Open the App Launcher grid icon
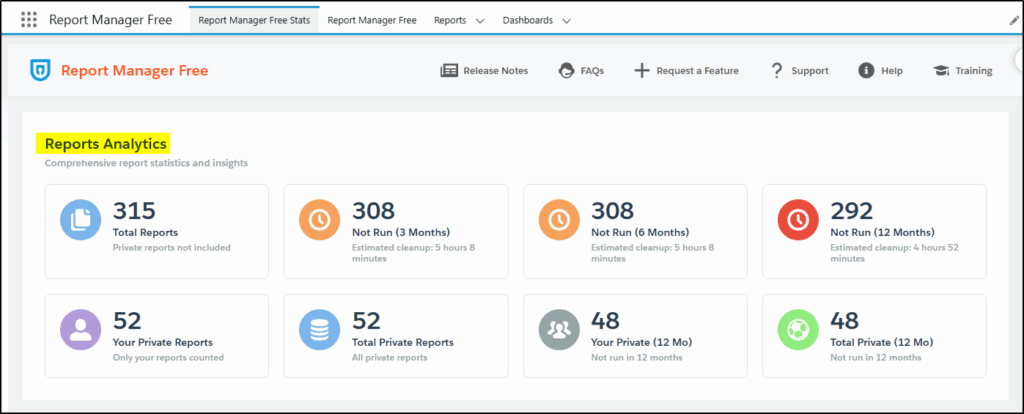The width and height of the screenshot is (1024, 414). click(29, 20)
